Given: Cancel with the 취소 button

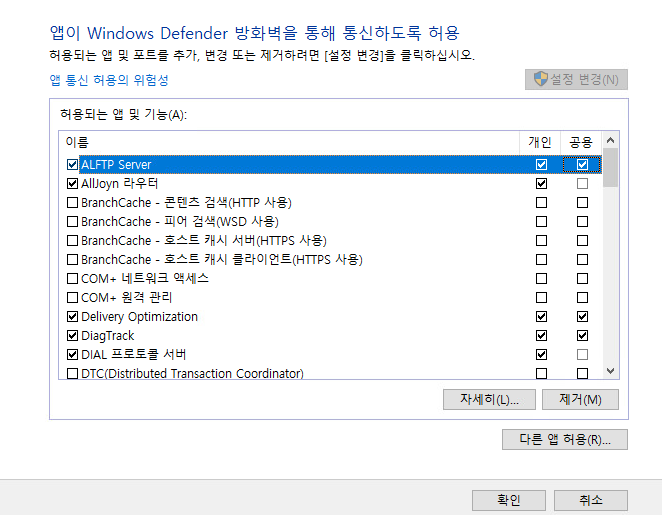Looking at the screenshot, I should pyautogui.click(x=591, y=500).
